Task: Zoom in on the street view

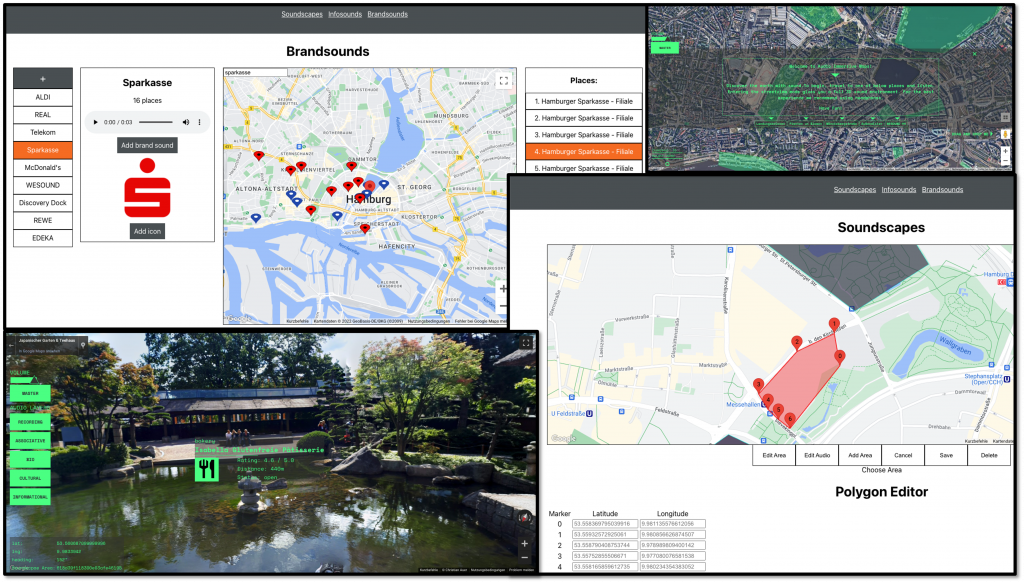Action: click(x=524, y=543)
